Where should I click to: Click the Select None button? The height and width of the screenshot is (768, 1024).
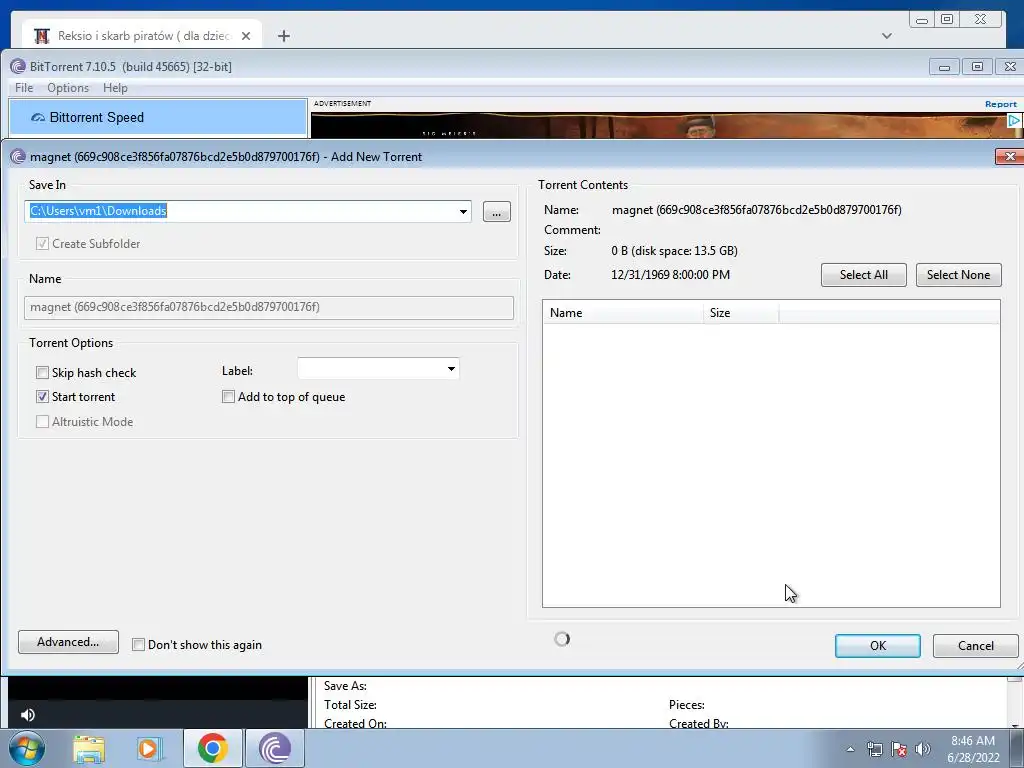958,275
